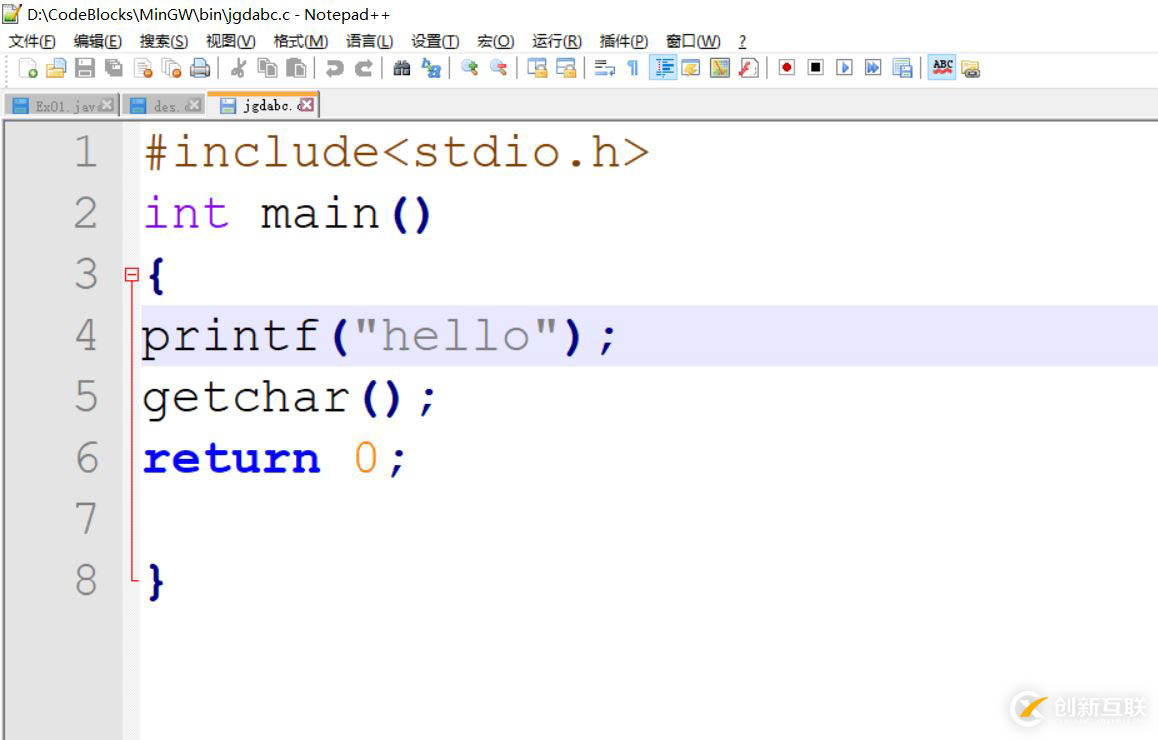
Task: Redo the edit via toolbar
Action: coord(363,69)
